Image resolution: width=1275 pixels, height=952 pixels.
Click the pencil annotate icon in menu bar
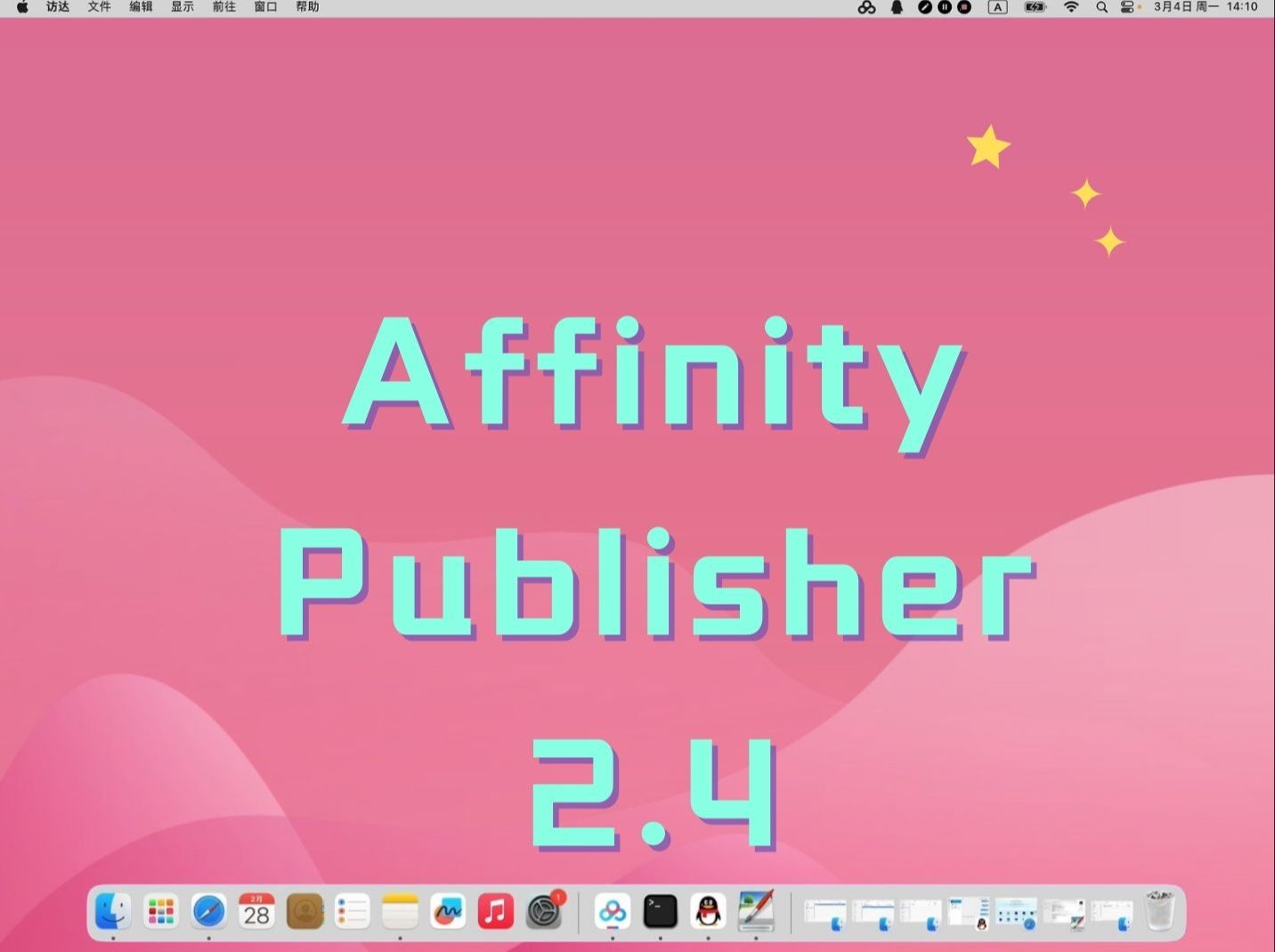pos(925,7)
